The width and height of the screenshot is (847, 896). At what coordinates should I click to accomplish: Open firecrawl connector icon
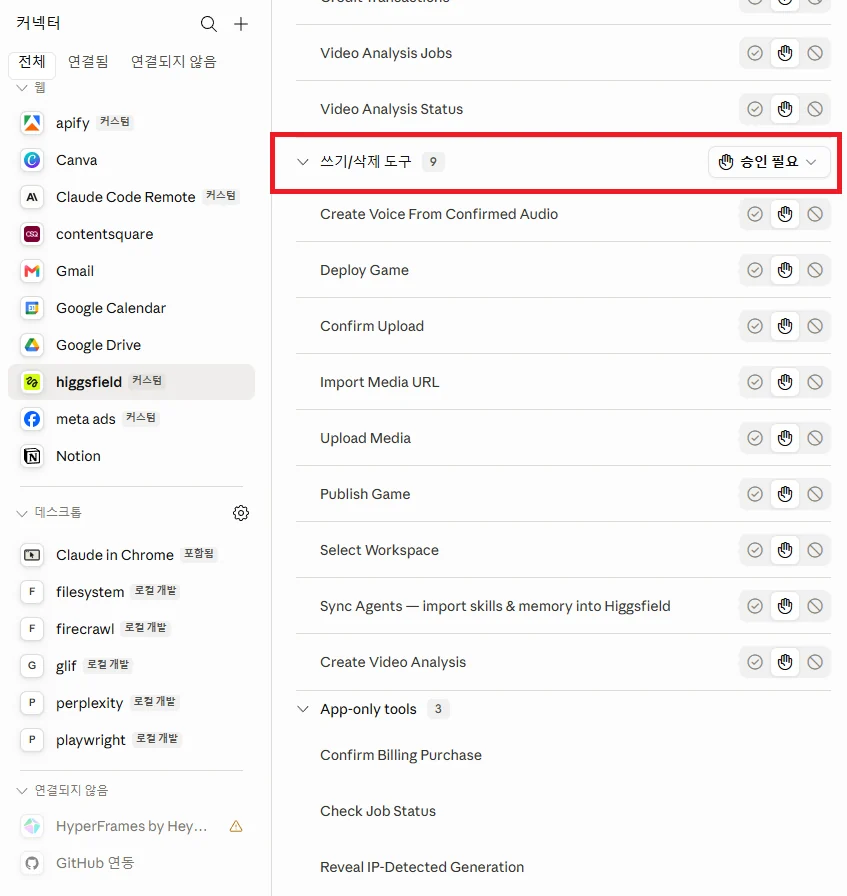point(32,629)
